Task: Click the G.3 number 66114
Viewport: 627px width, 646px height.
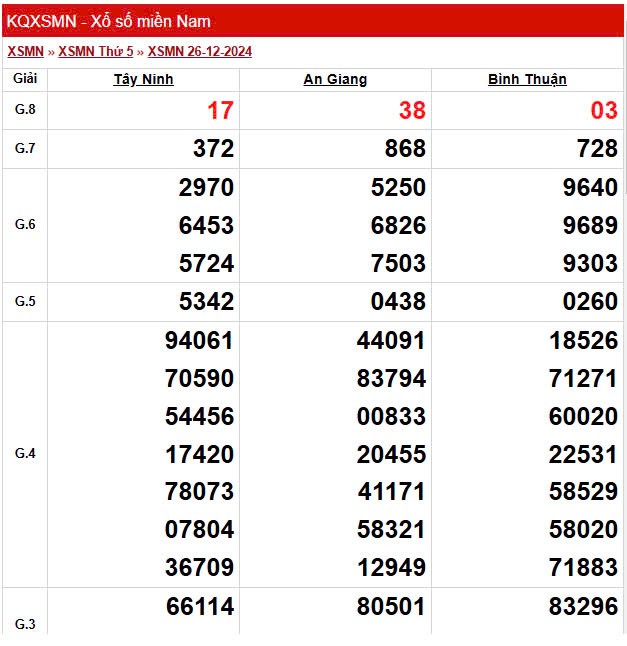Action: (x=199, y=606)
